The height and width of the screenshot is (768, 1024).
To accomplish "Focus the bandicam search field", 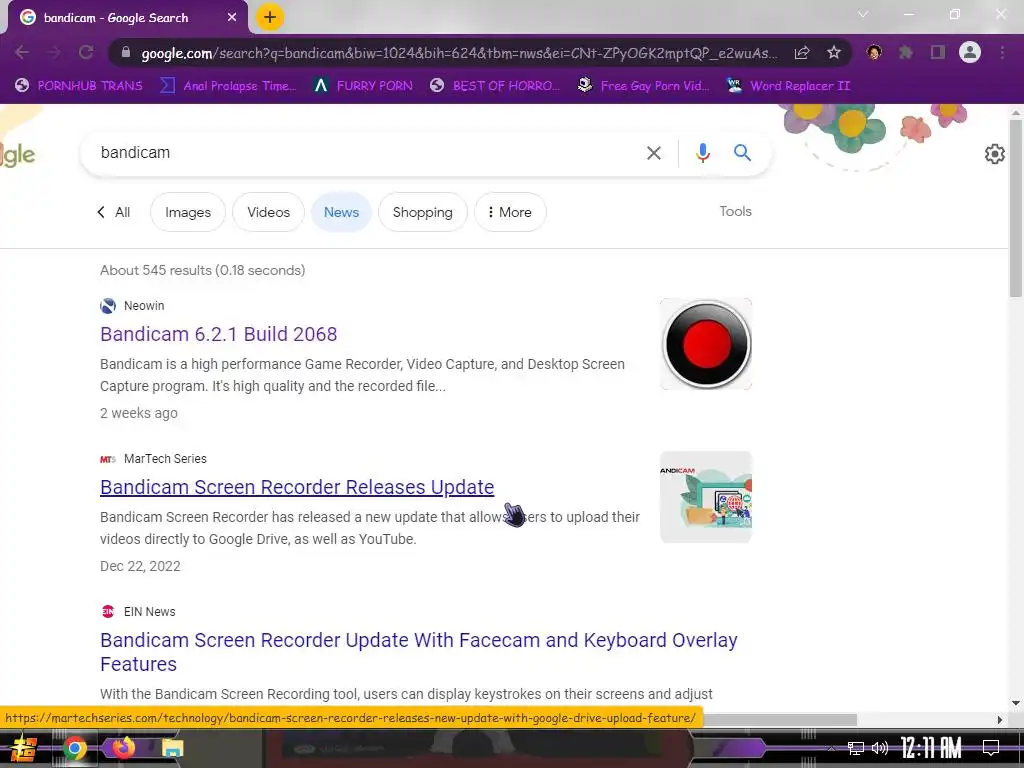I will click(x=366, y=153).
